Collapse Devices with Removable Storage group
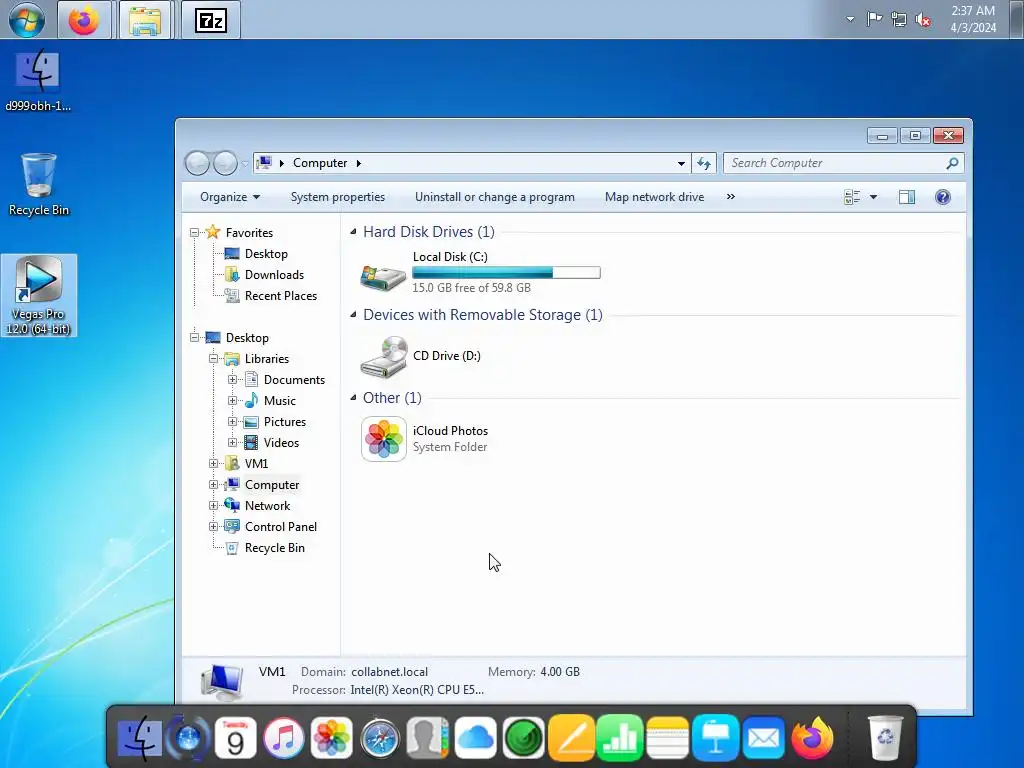 (353, 315)
